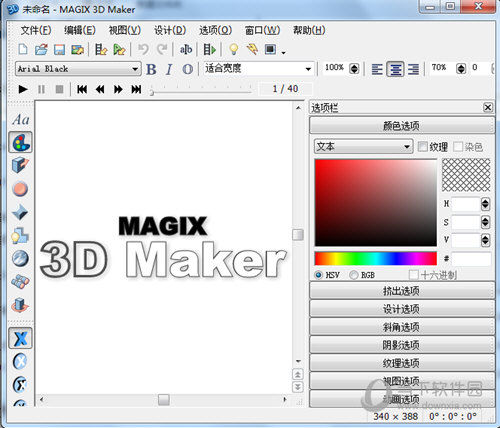Open the 选项(O) menu

pyautogui.click(x=215, y=31)
